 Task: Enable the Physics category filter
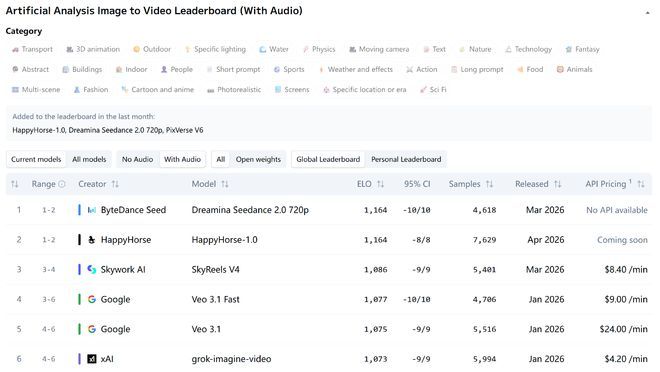pos(319,49)
